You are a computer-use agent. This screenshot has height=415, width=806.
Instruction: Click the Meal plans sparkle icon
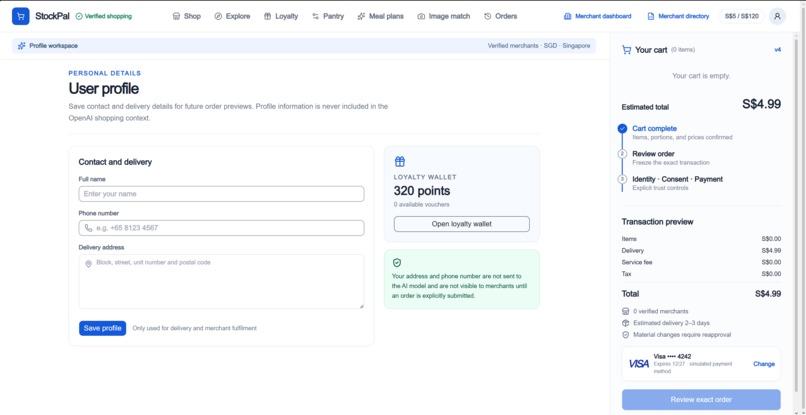361,16
